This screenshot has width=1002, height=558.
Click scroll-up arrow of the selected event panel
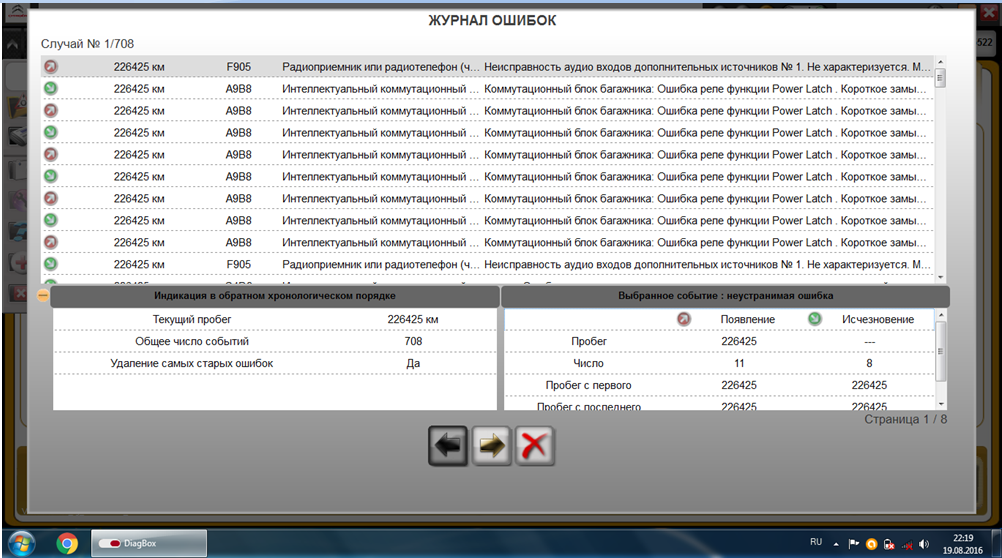point(940,316)
